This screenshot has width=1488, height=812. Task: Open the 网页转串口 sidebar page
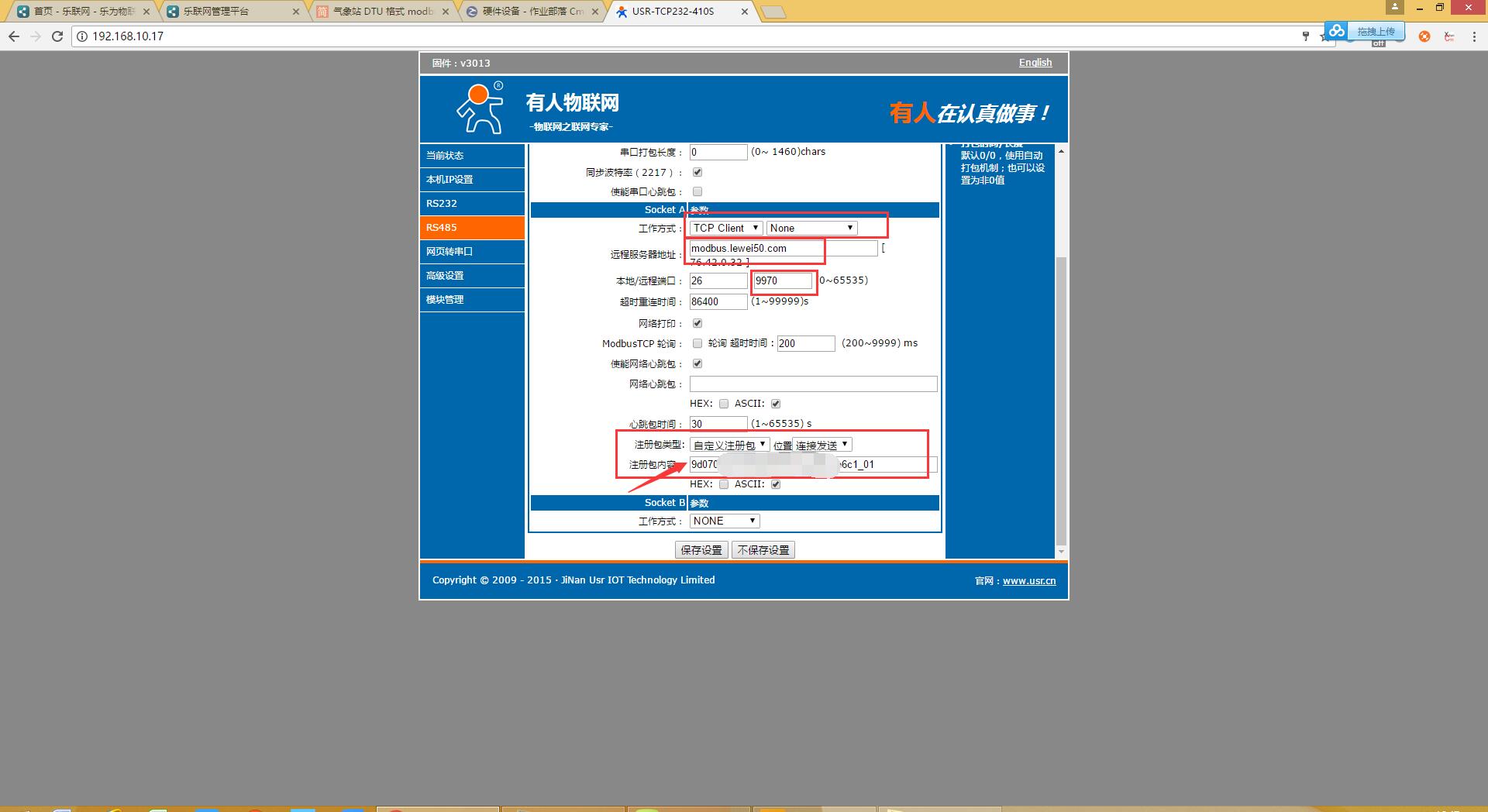473,252
